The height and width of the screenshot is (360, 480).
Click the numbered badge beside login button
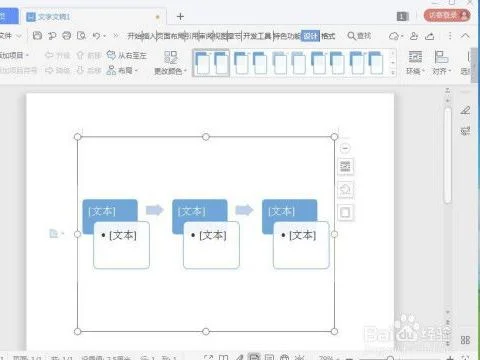(x=403, y=16)
